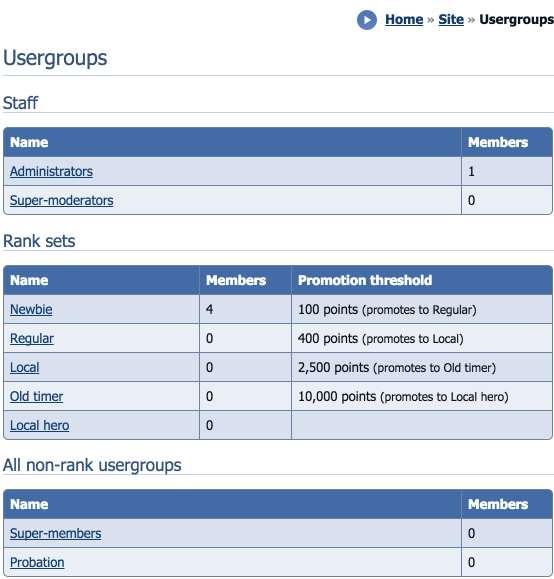Click the Newbie 100 points threshold cell

[422, 309]
